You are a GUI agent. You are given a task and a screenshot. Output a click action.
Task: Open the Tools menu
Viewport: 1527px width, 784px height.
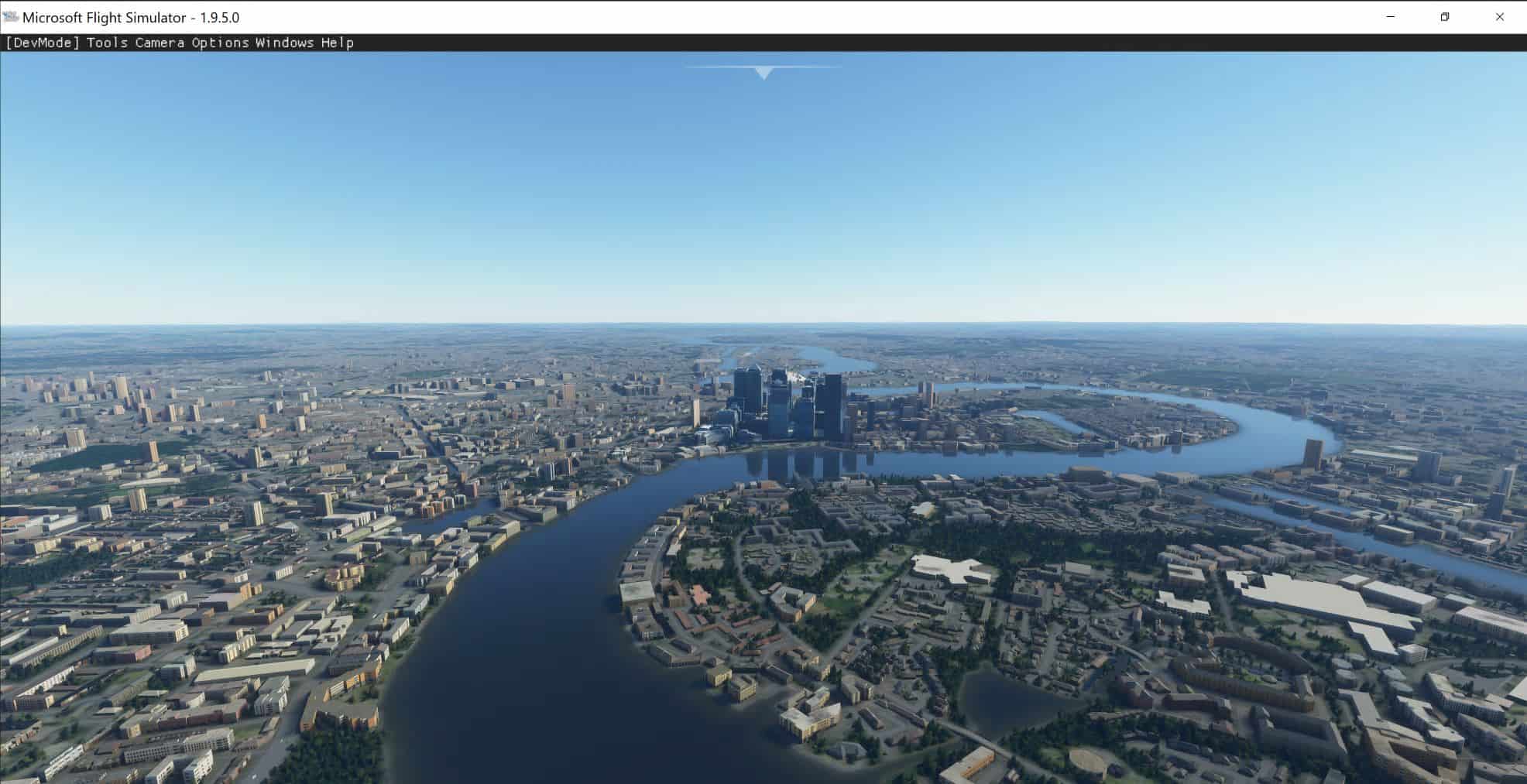pyautogui.click(x=107, y=43)
